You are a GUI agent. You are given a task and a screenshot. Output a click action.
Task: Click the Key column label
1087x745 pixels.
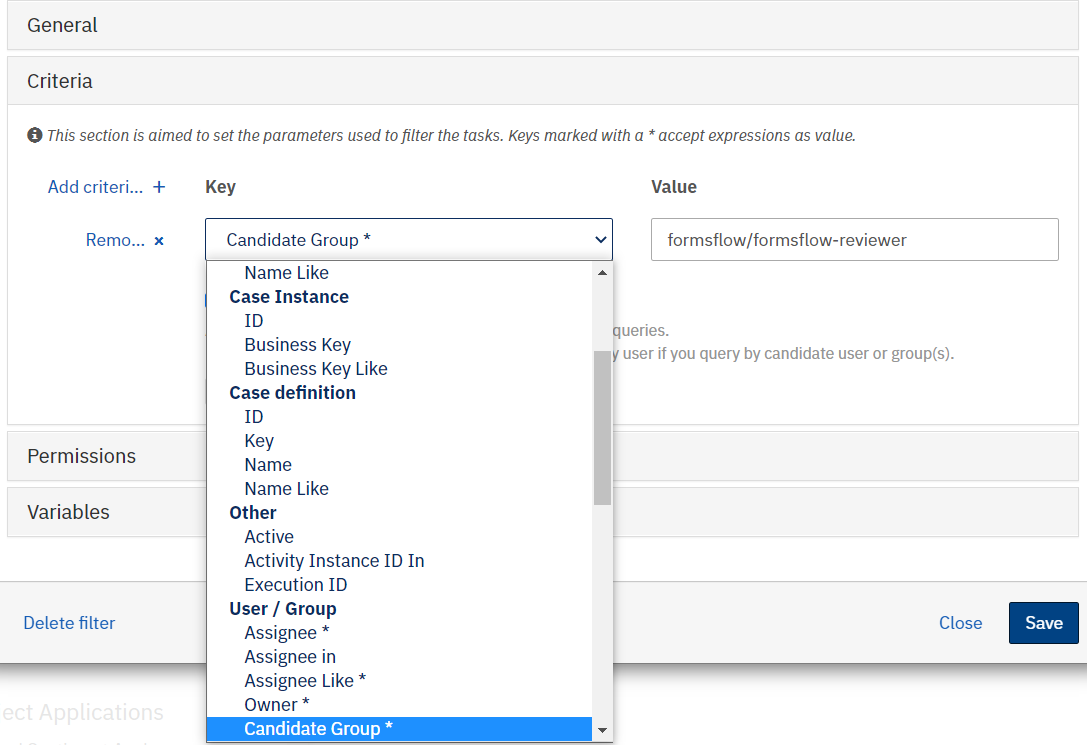220,187
